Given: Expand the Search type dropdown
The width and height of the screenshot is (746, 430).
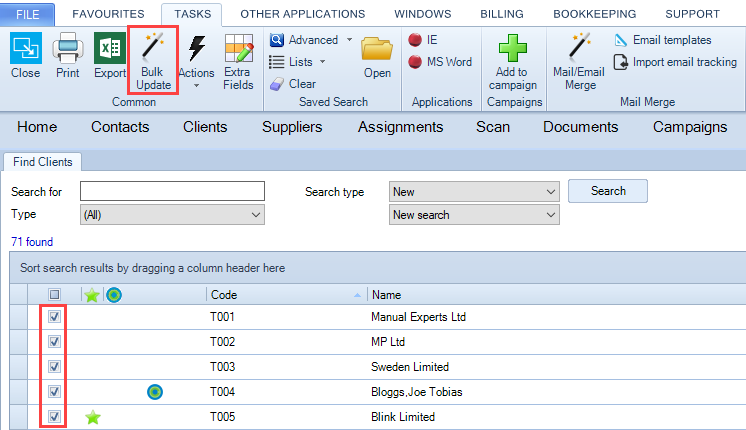Looking at the screenshot, I should point(474,192).
